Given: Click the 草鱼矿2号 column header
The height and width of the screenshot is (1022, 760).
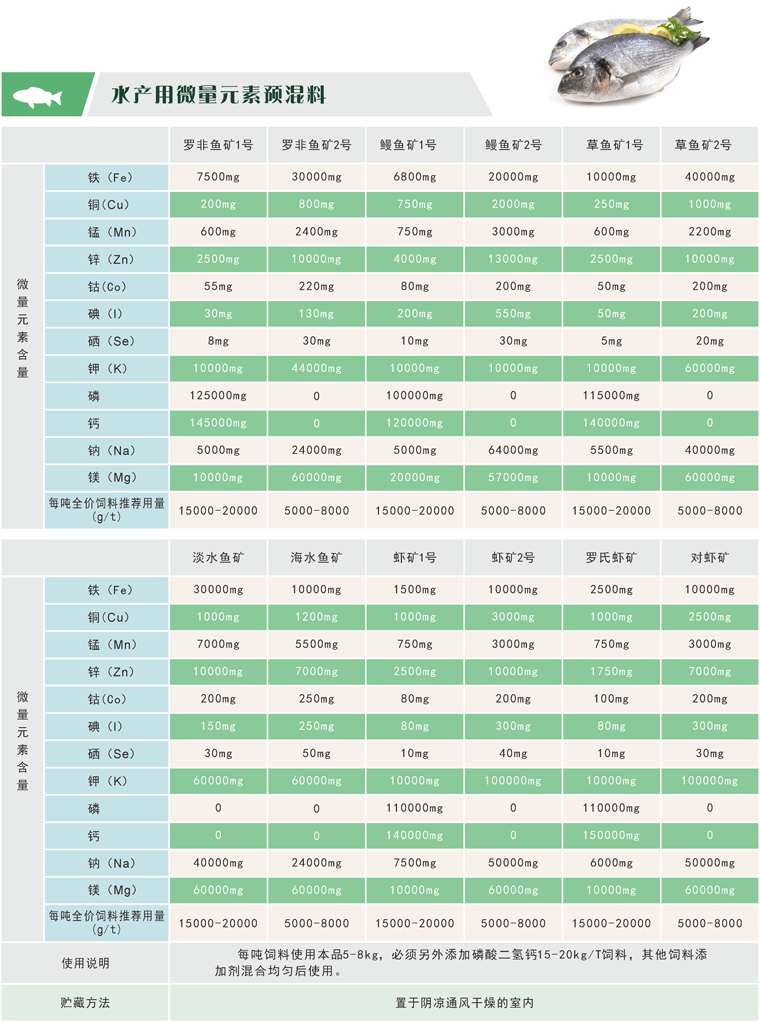Looking at the screenshot, I should coord(709,145).
